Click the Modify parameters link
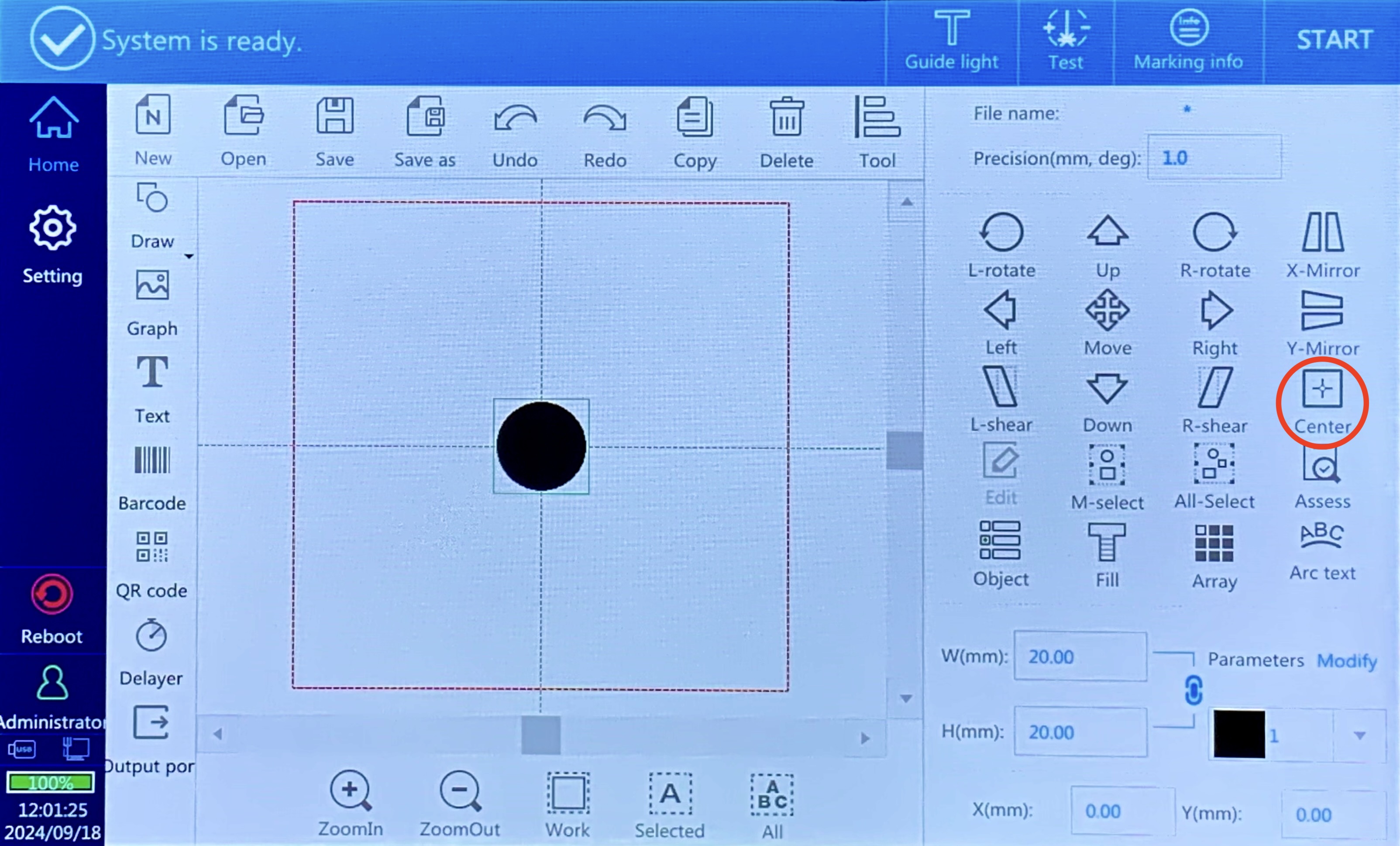Screen dimensions: 1400x846 point(1347,661)
